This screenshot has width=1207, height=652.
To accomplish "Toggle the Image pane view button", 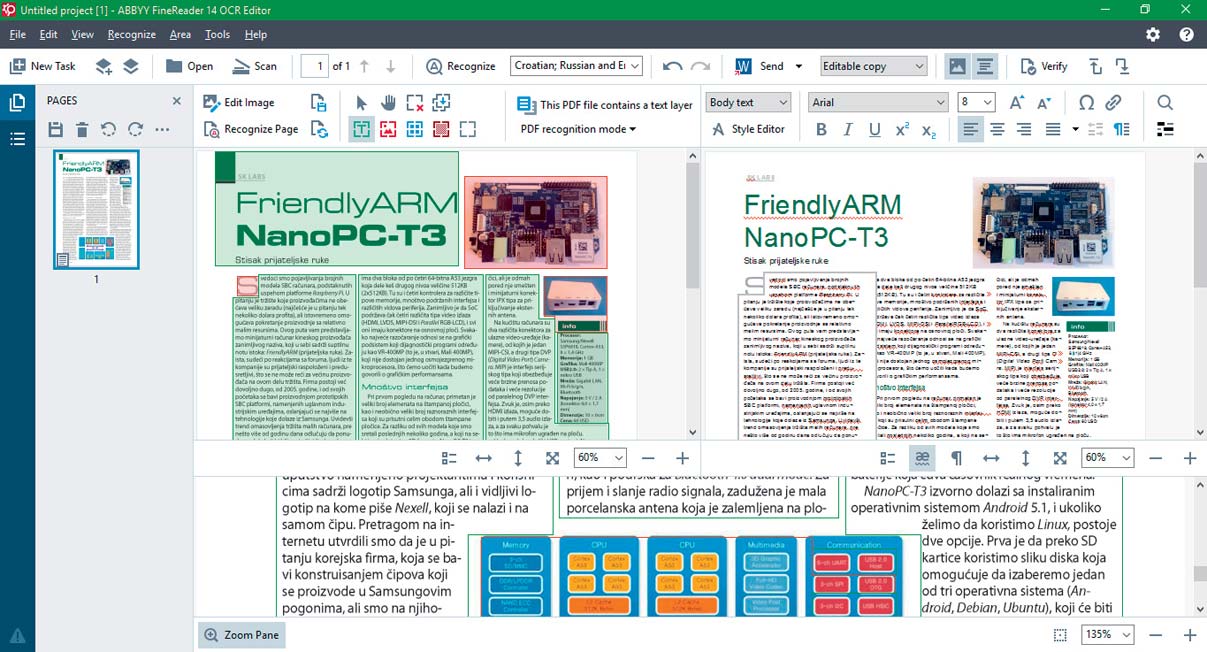I will (958, 66).
